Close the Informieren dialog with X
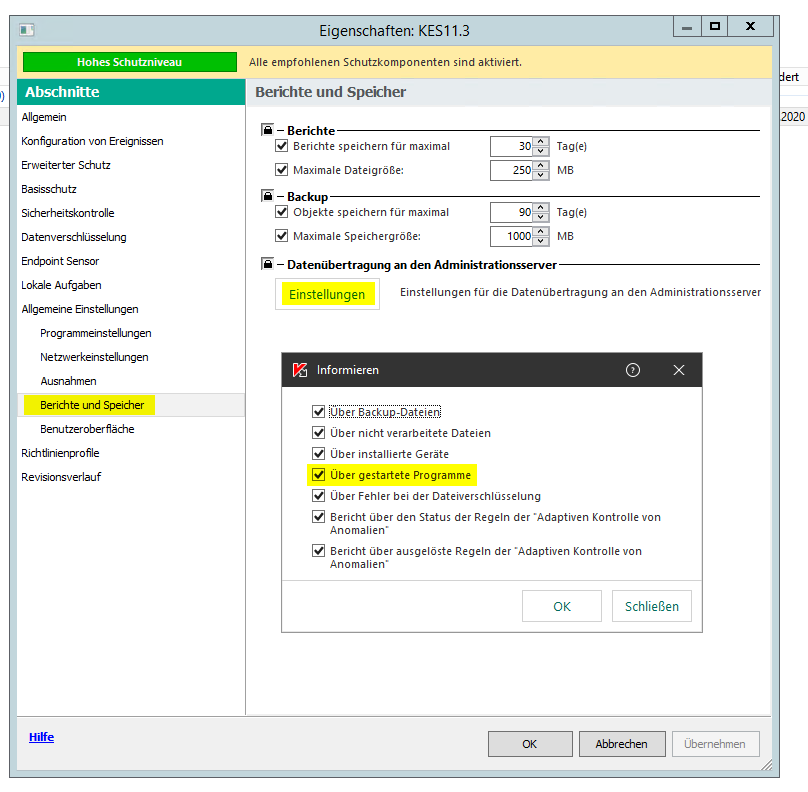This screenshot has width=808, height=792. 679,370
